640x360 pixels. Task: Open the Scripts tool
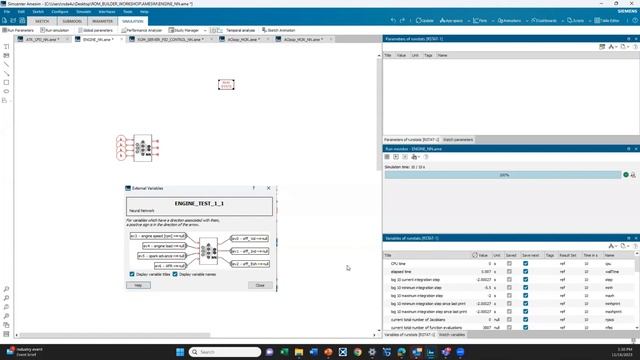576,20
